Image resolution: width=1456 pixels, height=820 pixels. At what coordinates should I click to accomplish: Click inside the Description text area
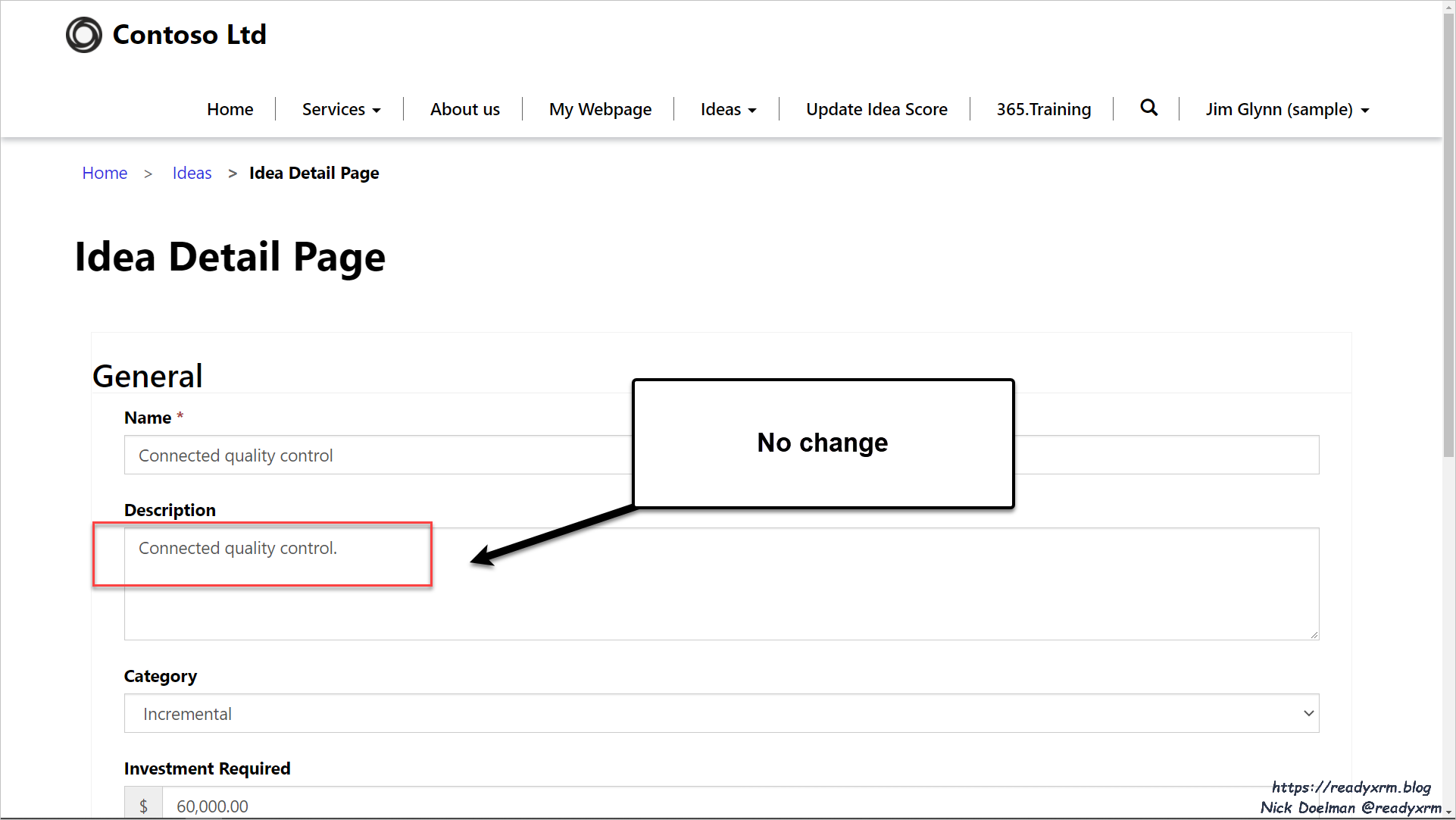(721, 584)
